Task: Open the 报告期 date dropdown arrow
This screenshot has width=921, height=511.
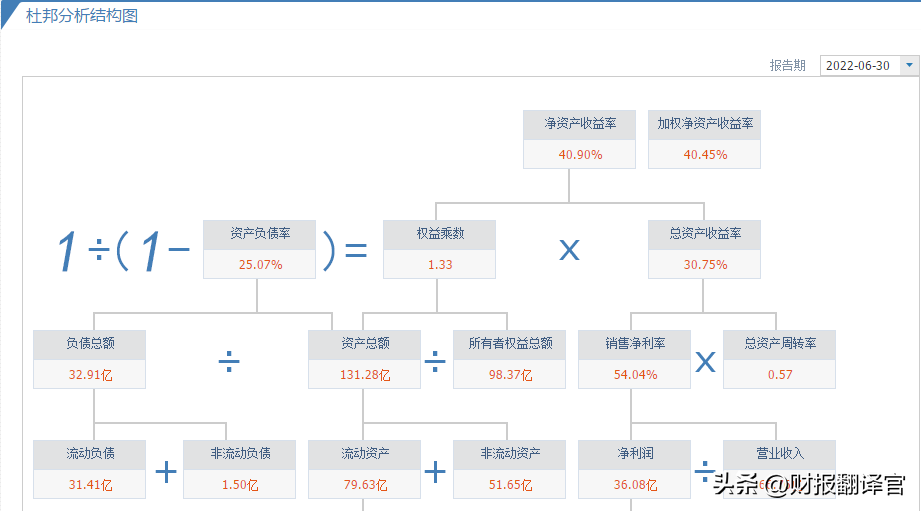Action: 909,66
